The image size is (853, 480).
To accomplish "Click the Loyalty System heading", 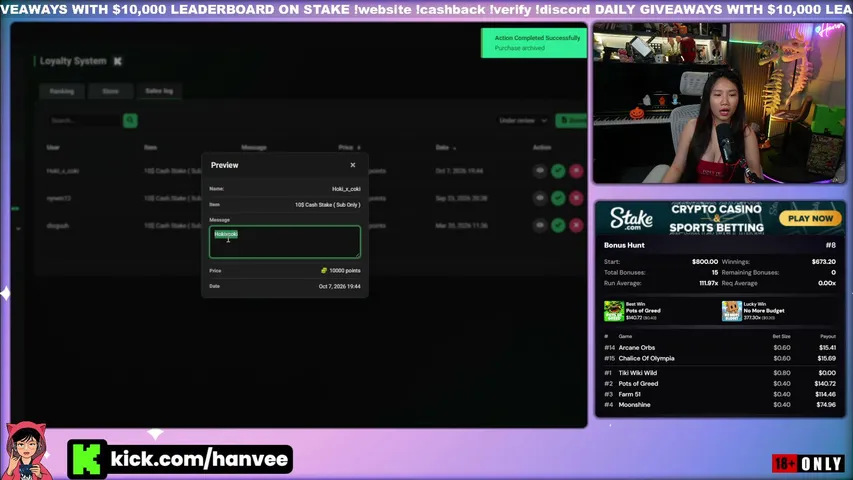I will click(x=73, y=61).
